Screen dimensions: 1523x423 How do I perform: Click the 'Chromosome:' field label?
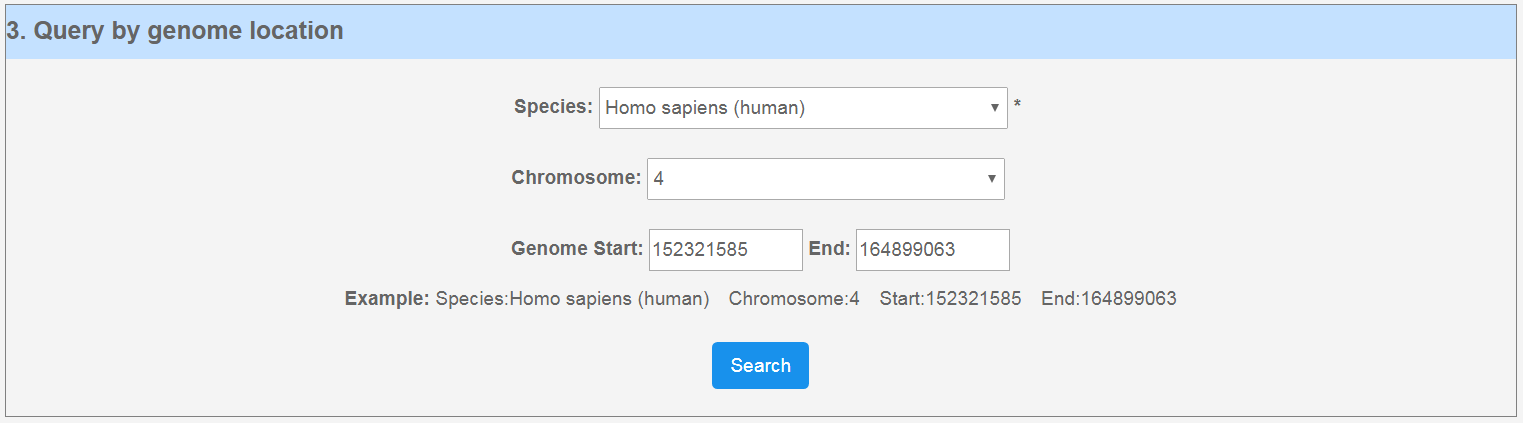click(x=576, y=178)
